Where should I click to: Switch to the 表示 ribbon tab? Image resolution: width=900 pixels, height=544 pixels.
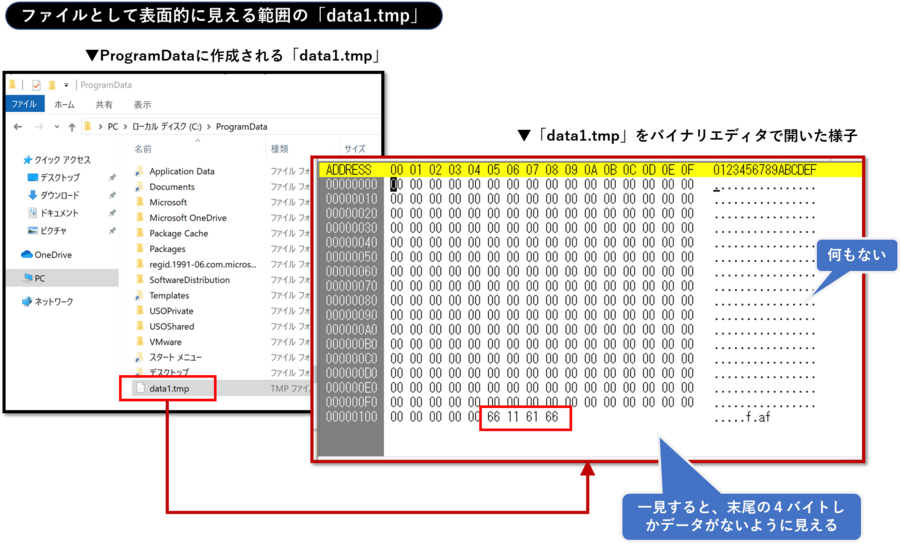coord(143,104)
